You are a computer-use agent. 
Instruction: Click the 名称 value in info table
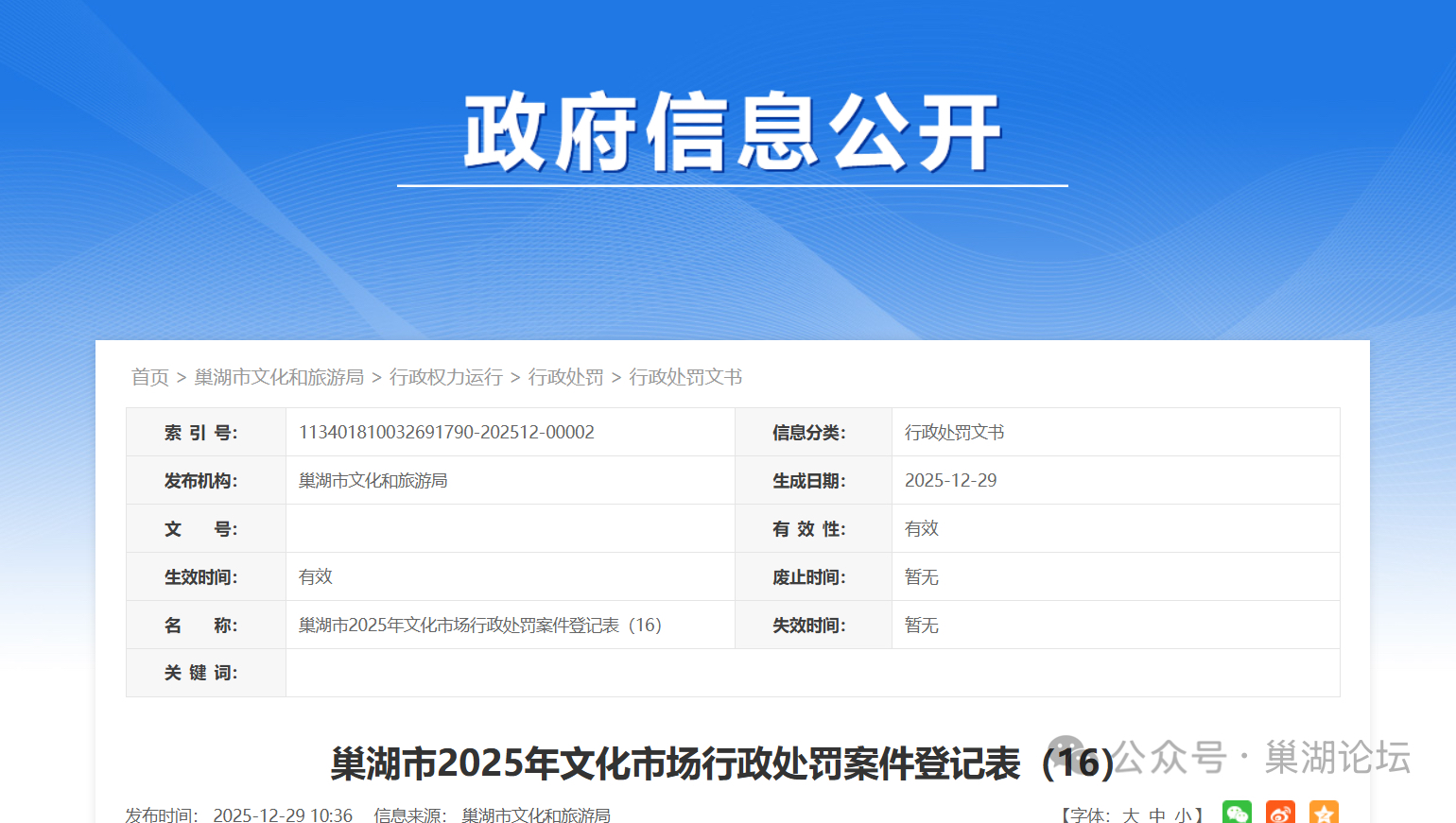click(x=479, y=625)
